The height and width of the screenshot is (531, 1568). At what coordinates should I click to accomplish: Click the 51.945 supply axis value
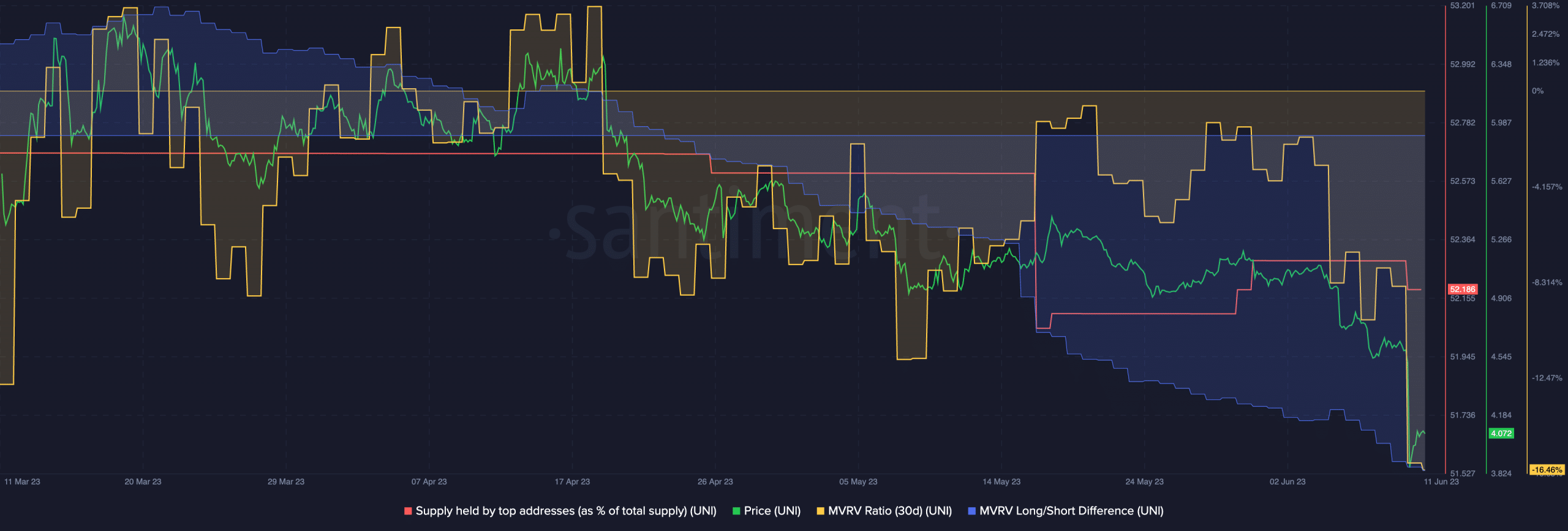(x=1463, y=357)
